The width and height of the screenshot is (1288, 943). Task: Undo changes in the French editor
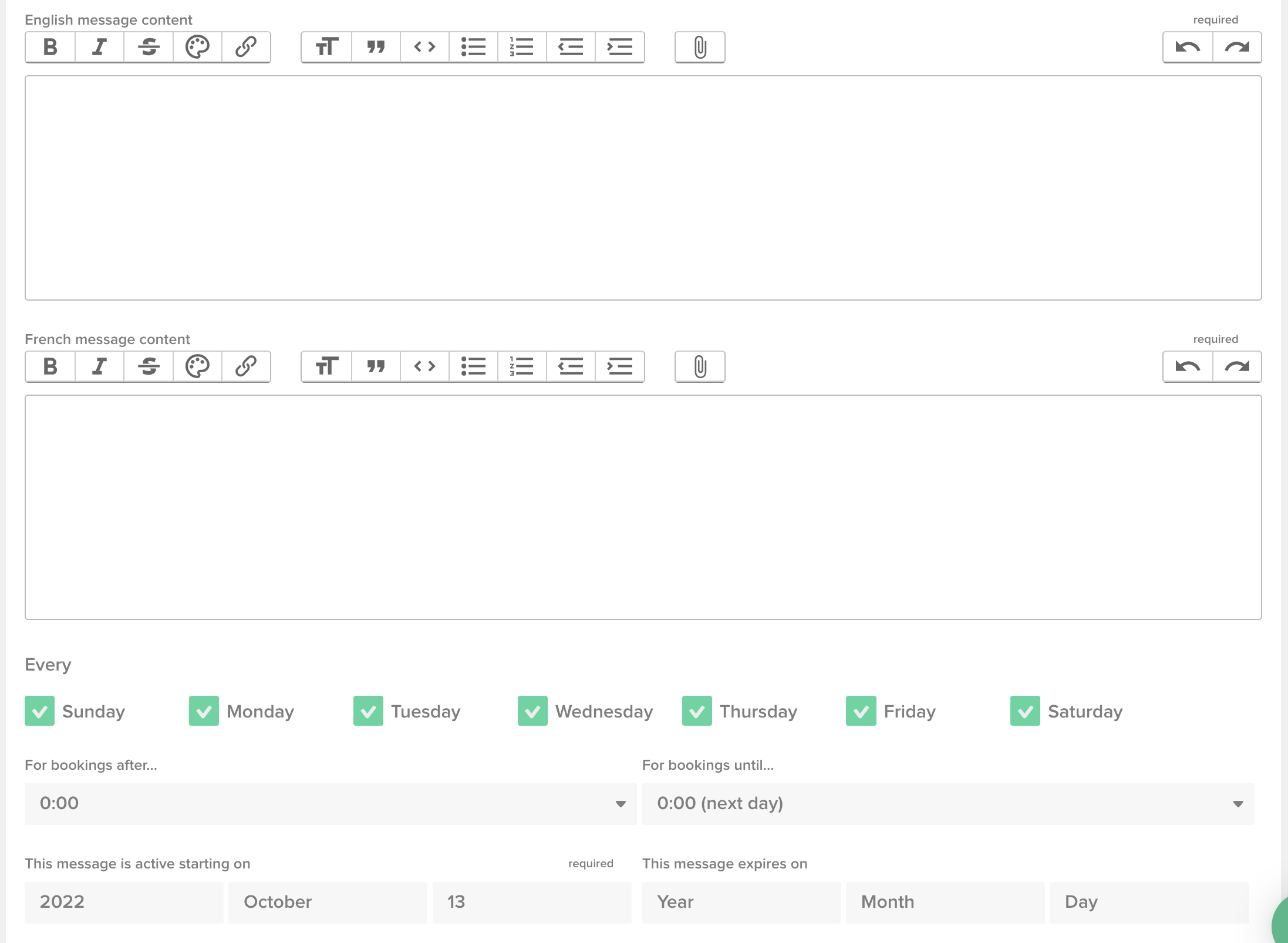tap(1186, 366)
